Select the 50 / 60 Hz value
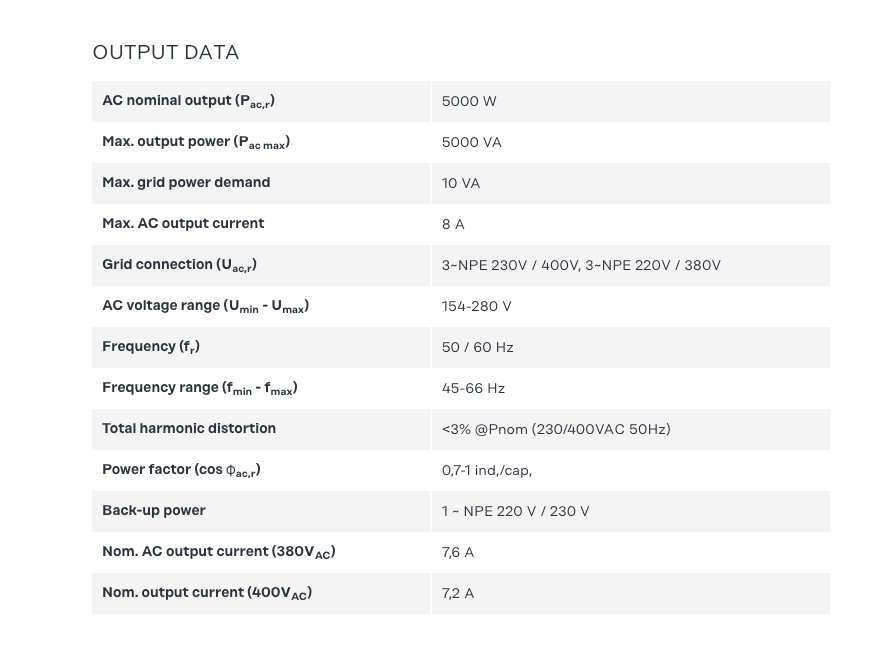 477,347
